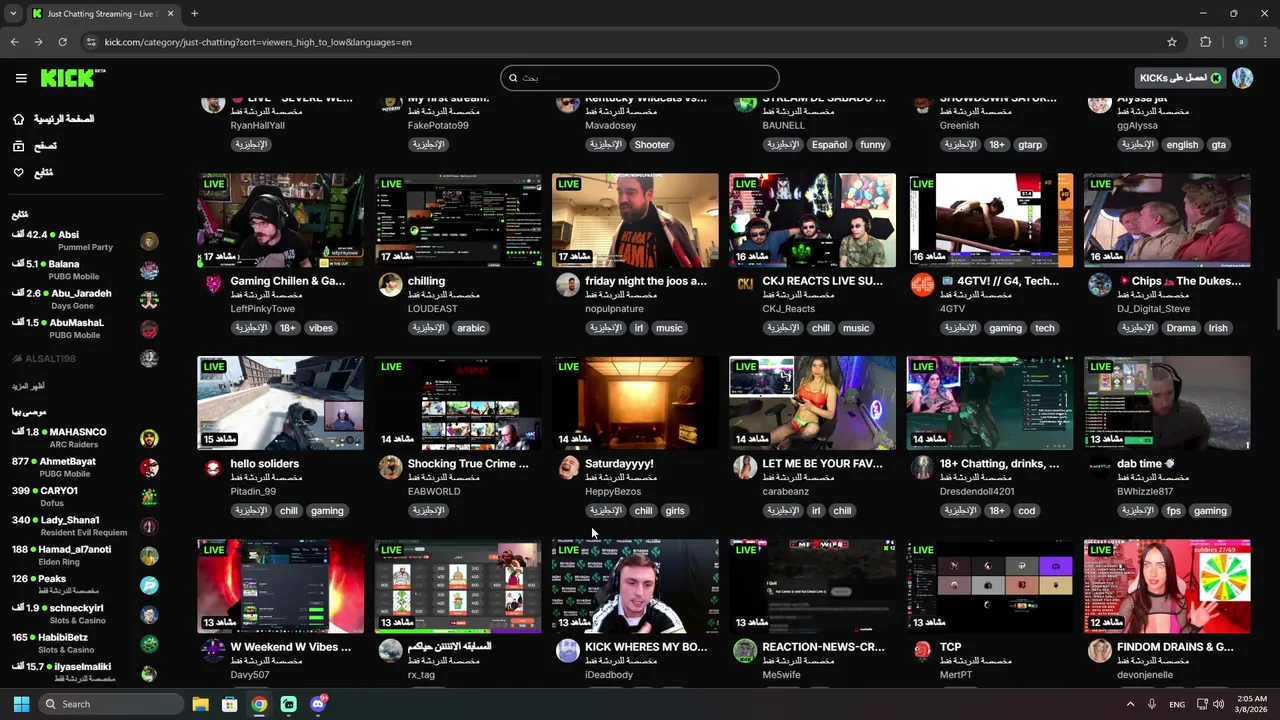
Task: Focus the Kick search field
Action: coord(640,78)
